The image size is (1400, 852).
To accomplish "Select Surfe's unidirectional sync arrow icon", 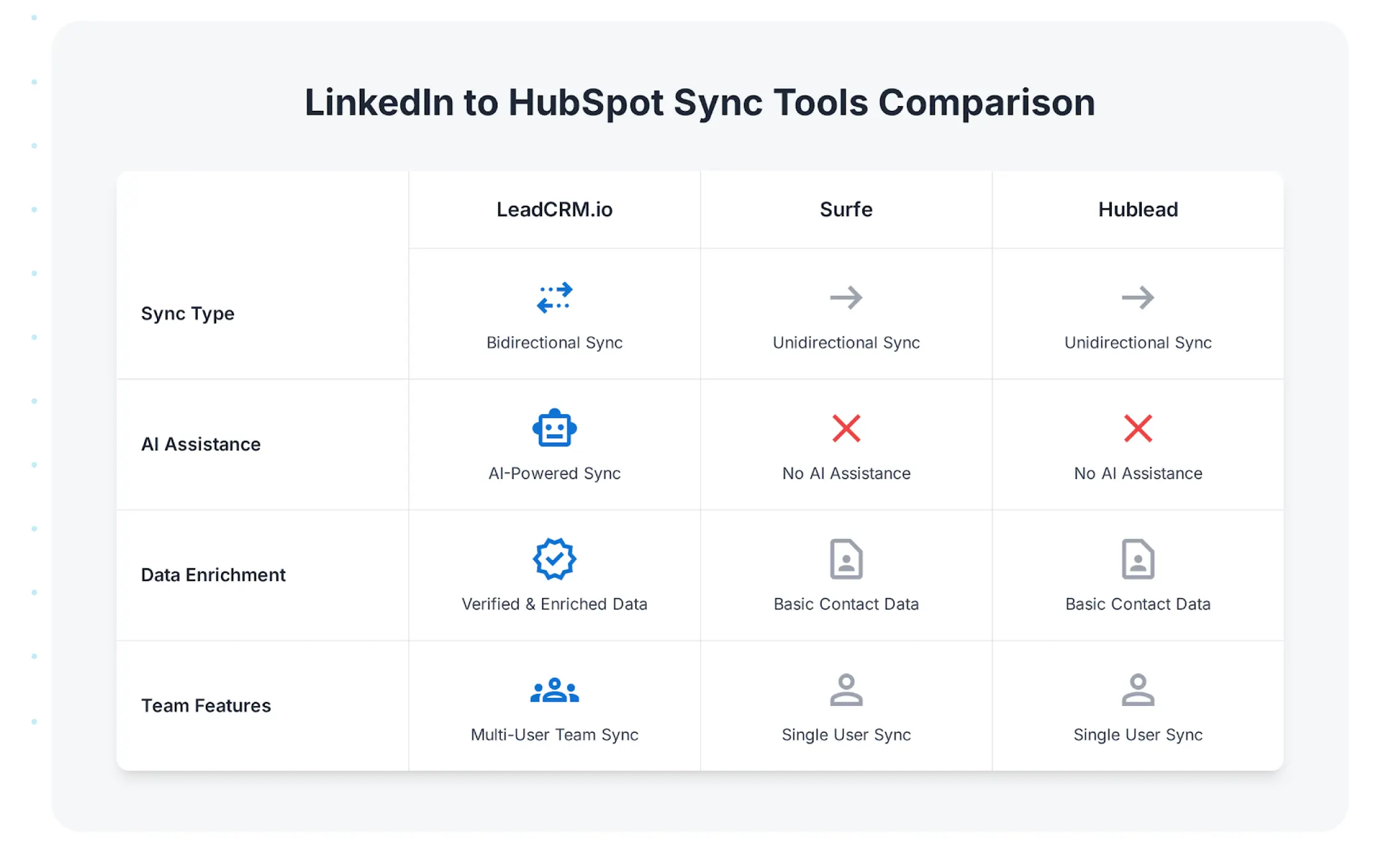I will click(x=846, y=298).
